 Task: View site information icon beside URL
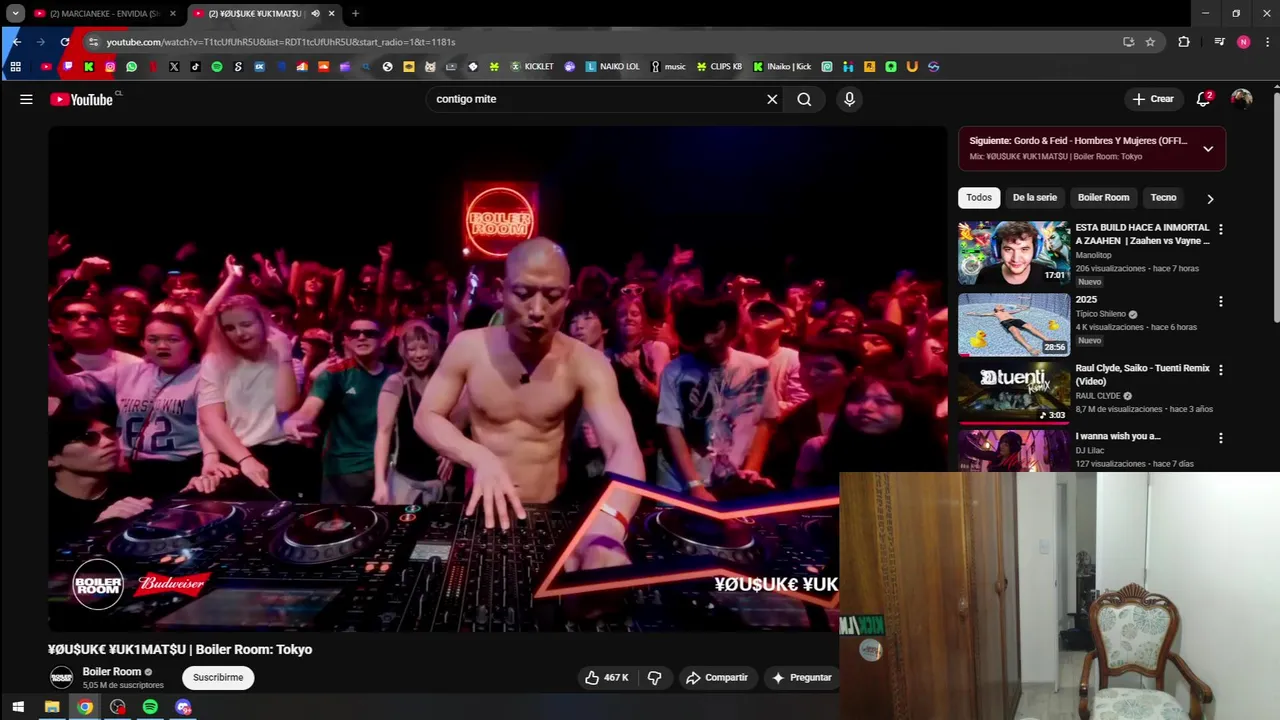(x=93, y=42)
